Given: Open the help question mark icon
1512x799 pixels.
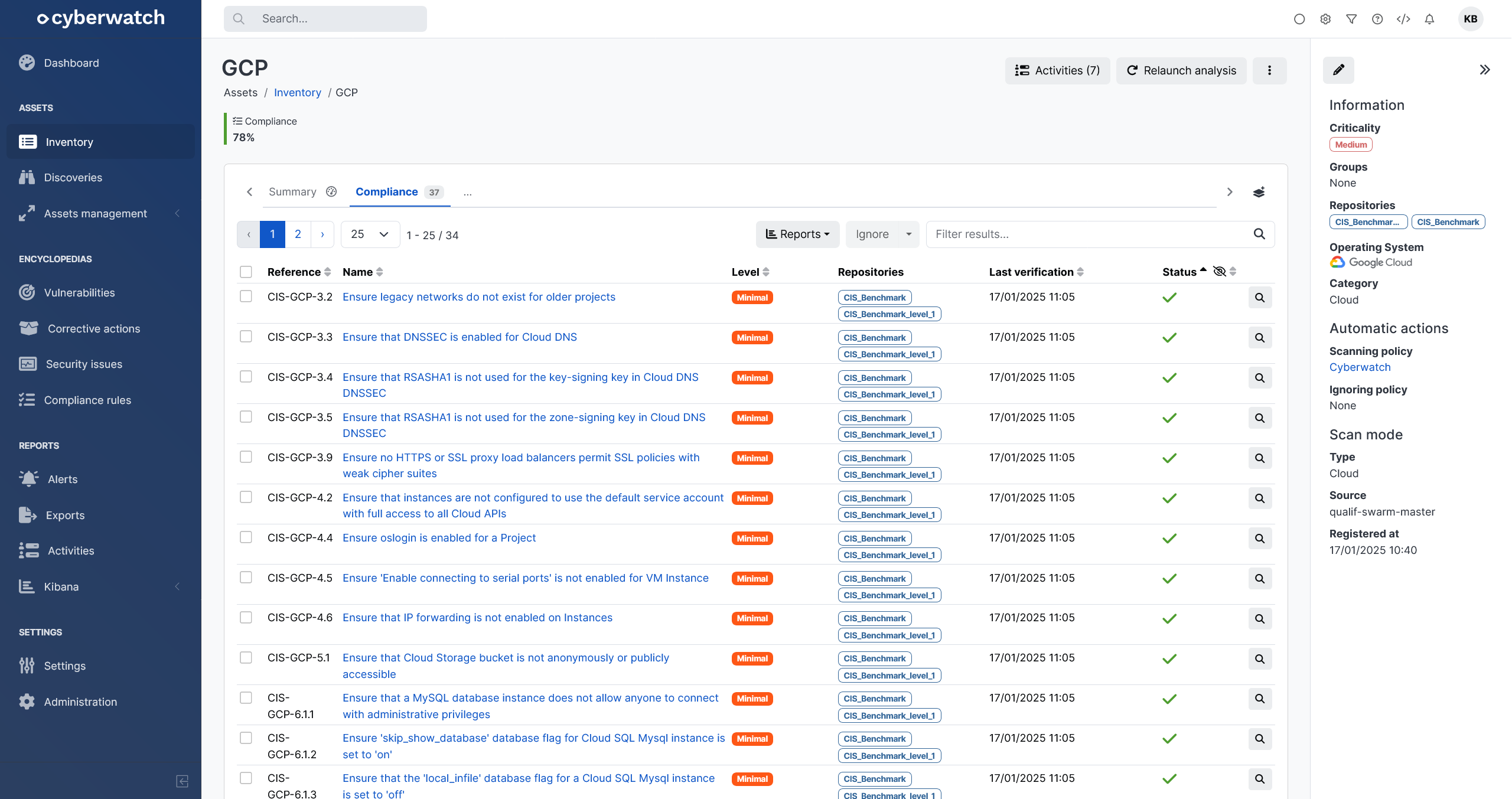Looking at the screenshot, I should coord(1377,19).
